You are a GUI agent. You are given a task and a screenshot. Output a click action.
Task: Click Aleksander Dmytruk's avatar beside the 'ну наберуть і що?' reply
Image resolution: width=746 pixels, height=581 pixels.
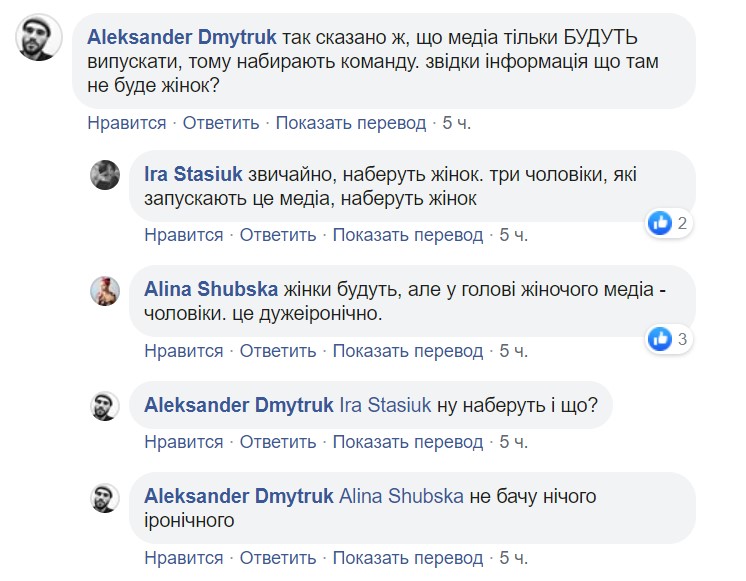point(106,405)
